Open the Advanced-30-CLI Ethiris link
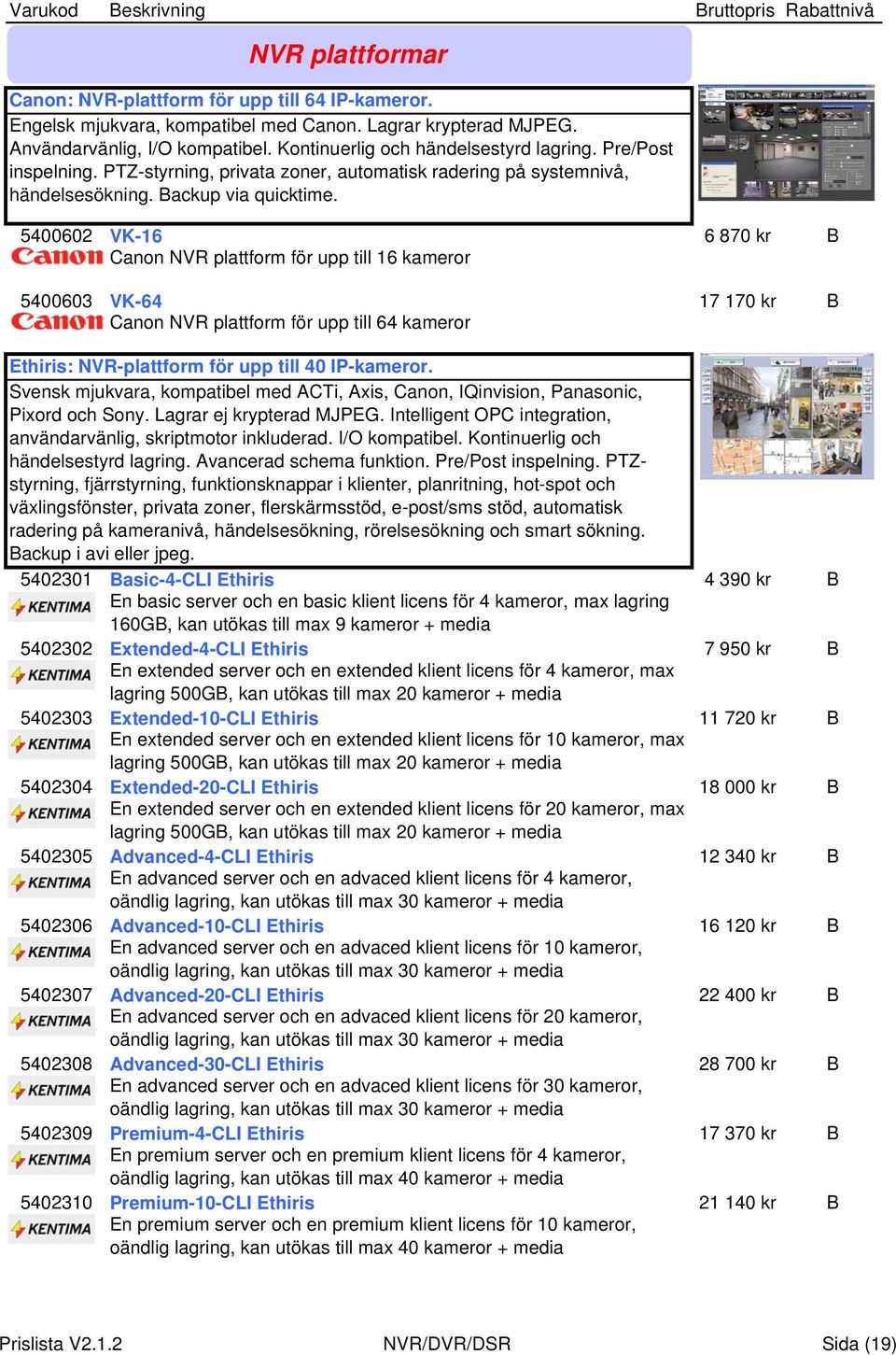The image size is (896, 1355). point(217,1065)
